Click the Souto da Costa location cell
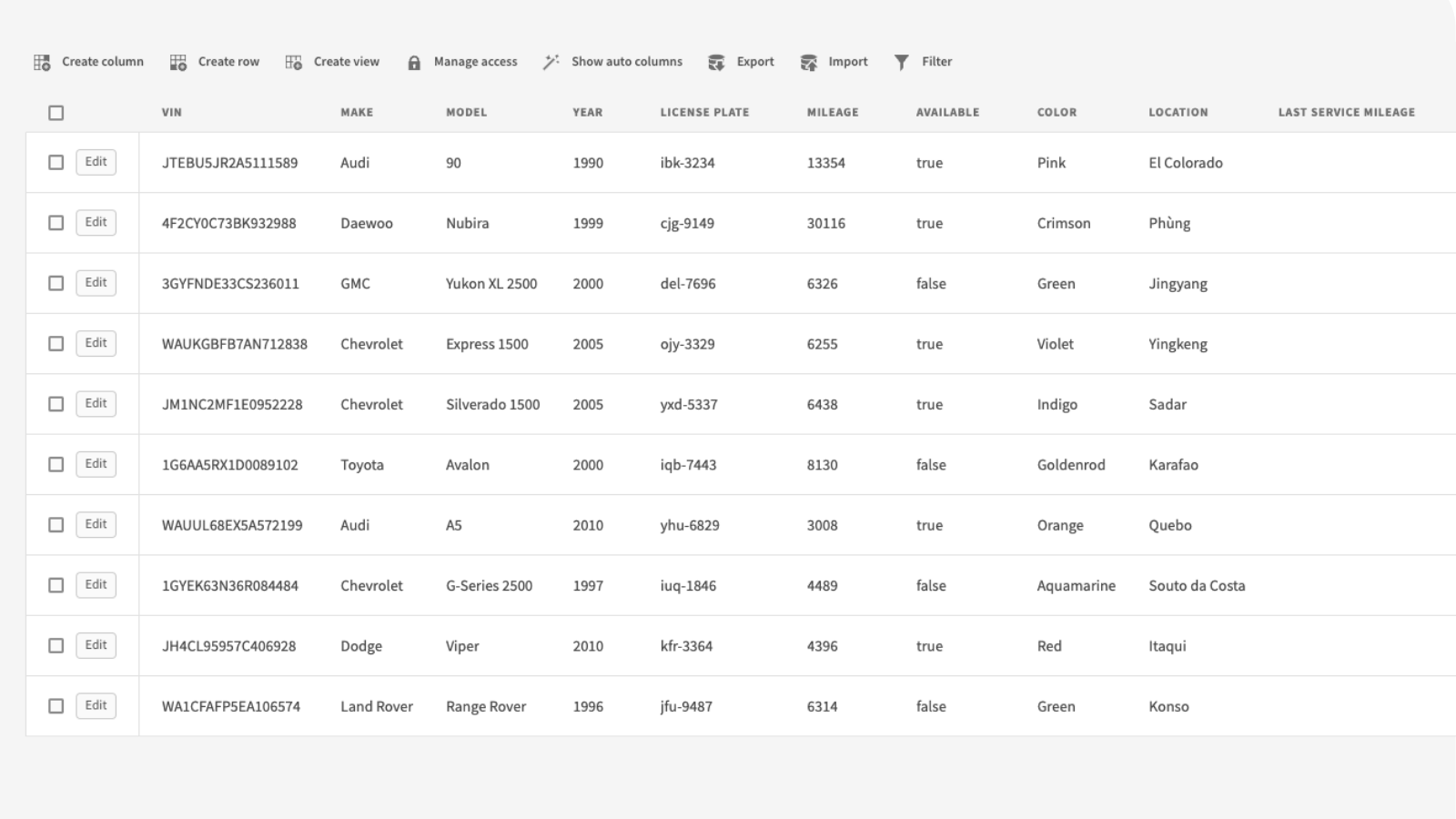 click(1196, 586)
